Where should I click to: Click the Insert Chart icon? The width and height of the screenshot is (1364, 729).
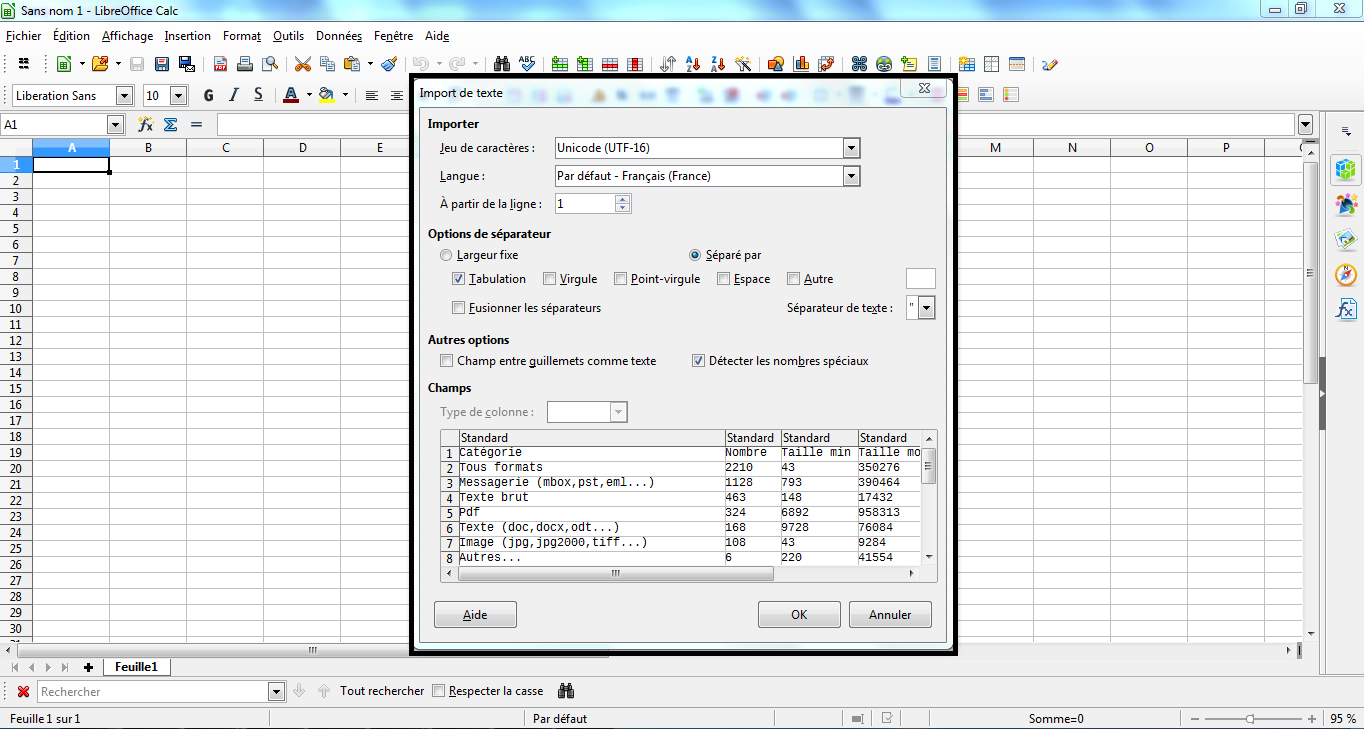(x=801, y=64)
